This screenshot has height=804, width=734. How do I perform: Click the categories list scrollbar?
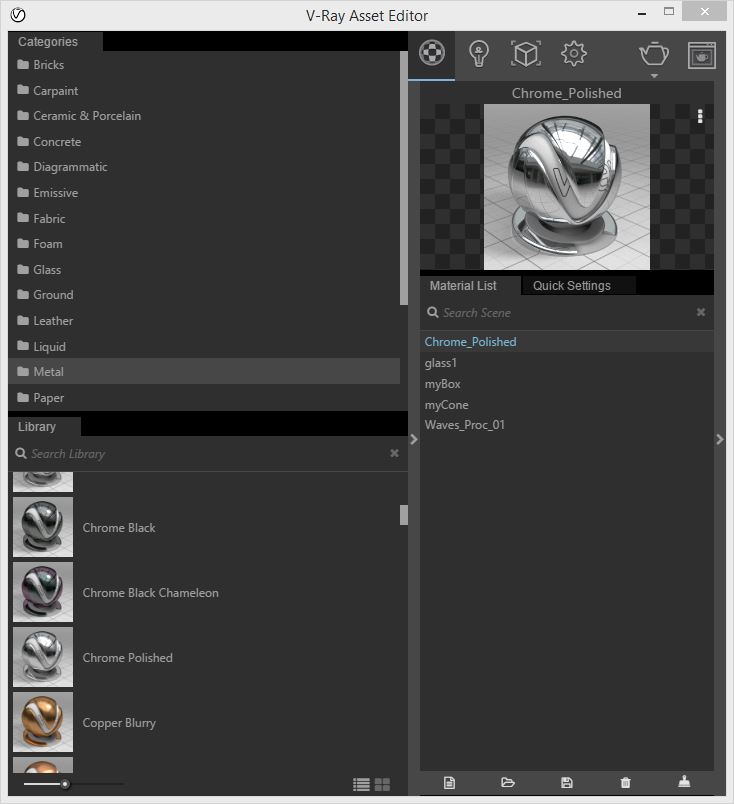[x=404, y=178]
